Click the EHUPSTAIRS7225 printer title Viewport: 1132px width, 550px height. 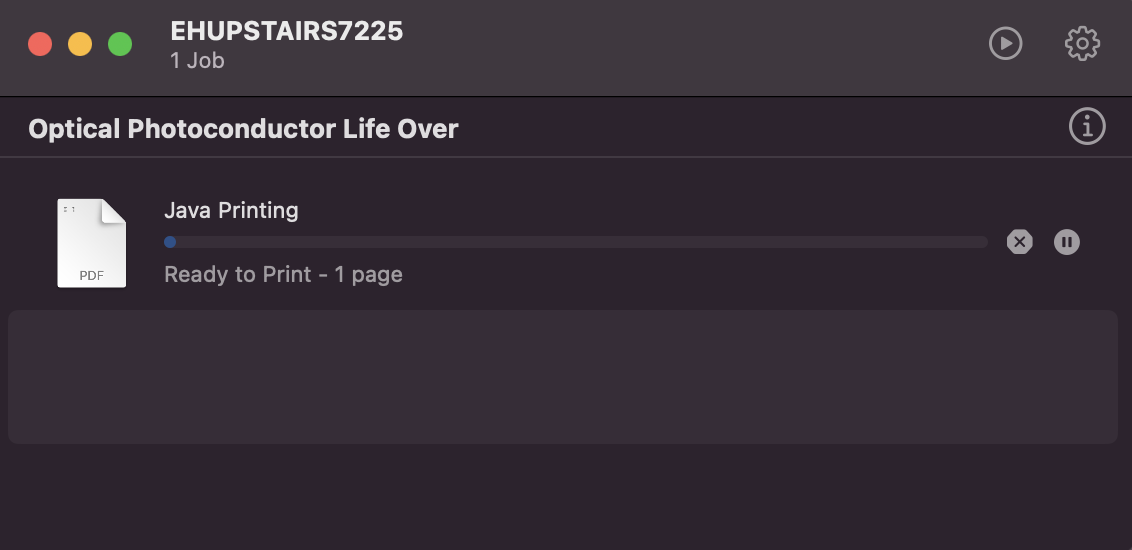click(x=287, y=31)
